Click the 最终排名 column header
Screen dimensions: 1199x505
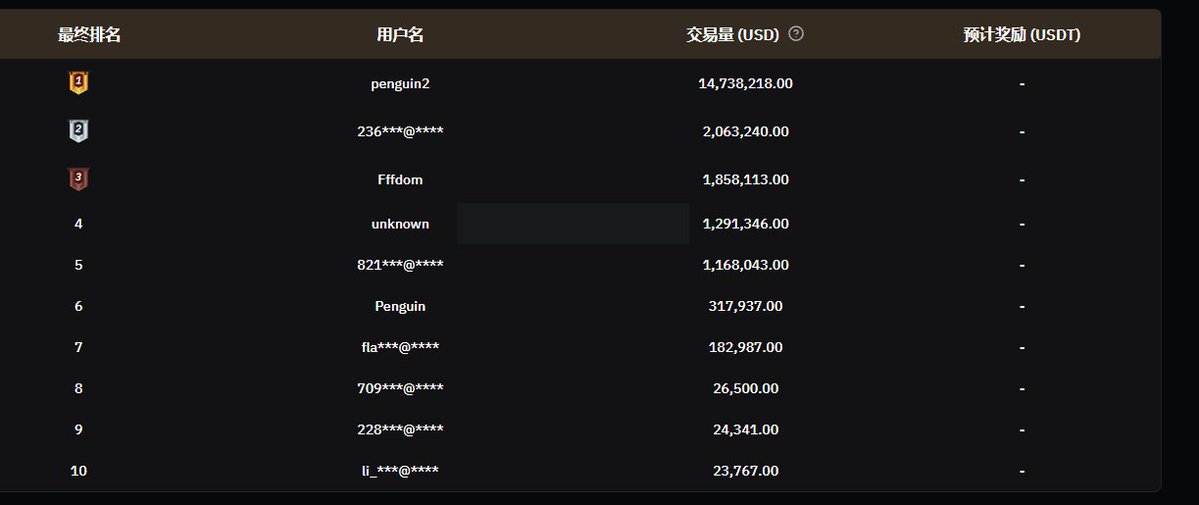pyautogui.click(x=89, y=34)
